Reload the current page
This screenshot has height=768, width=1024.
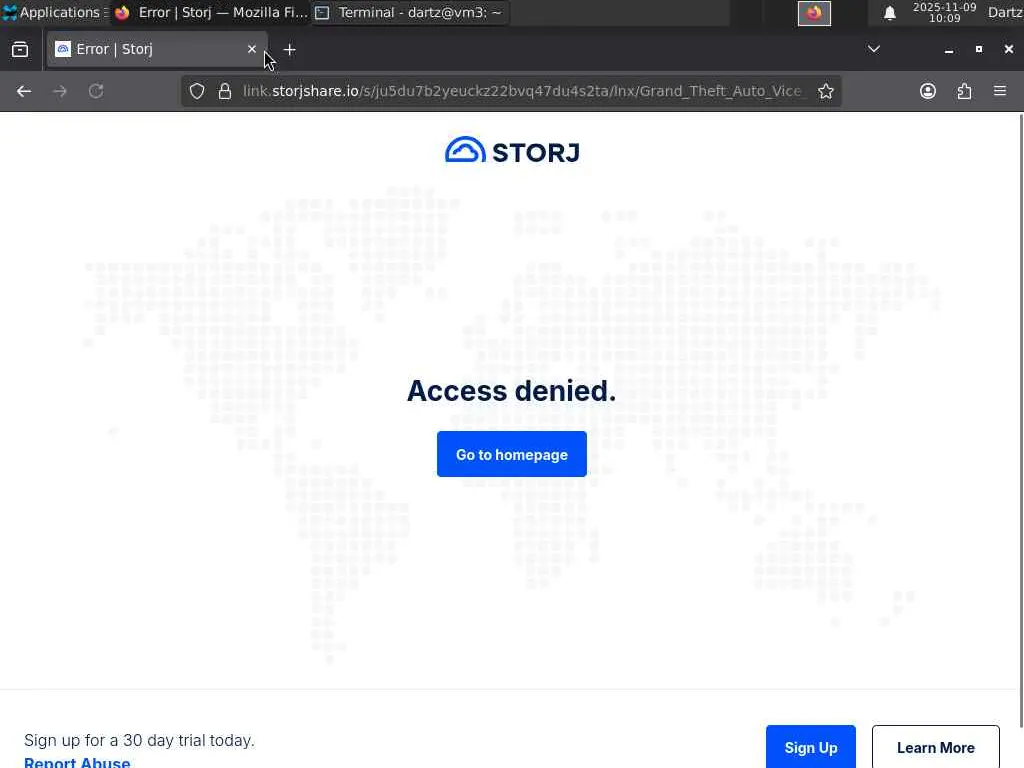click(x=96, y=91)
